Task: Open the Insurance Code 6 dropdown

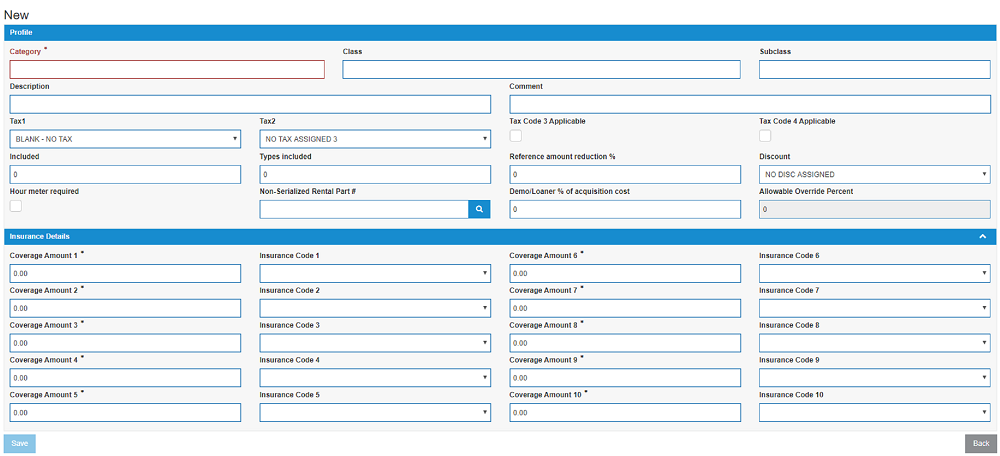Action: [874, 274]
